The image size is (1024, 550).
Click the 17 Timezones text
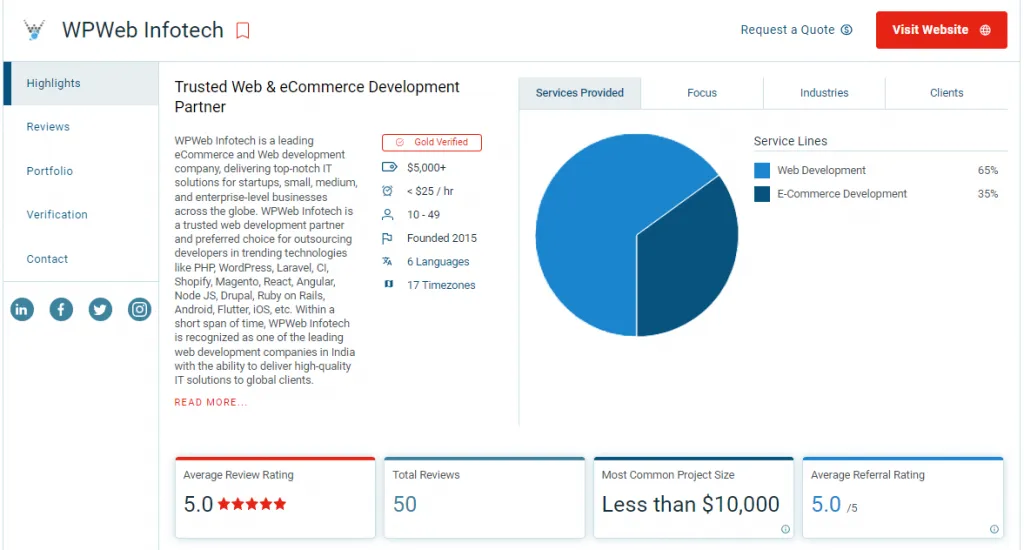[441, 285]
